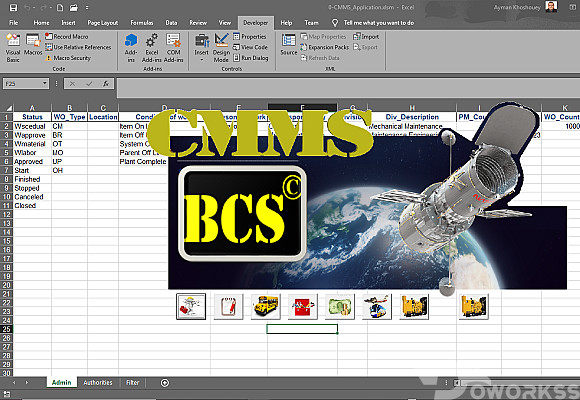
Task: Click the WO_Type header cell
Action: tap(69, 117)
